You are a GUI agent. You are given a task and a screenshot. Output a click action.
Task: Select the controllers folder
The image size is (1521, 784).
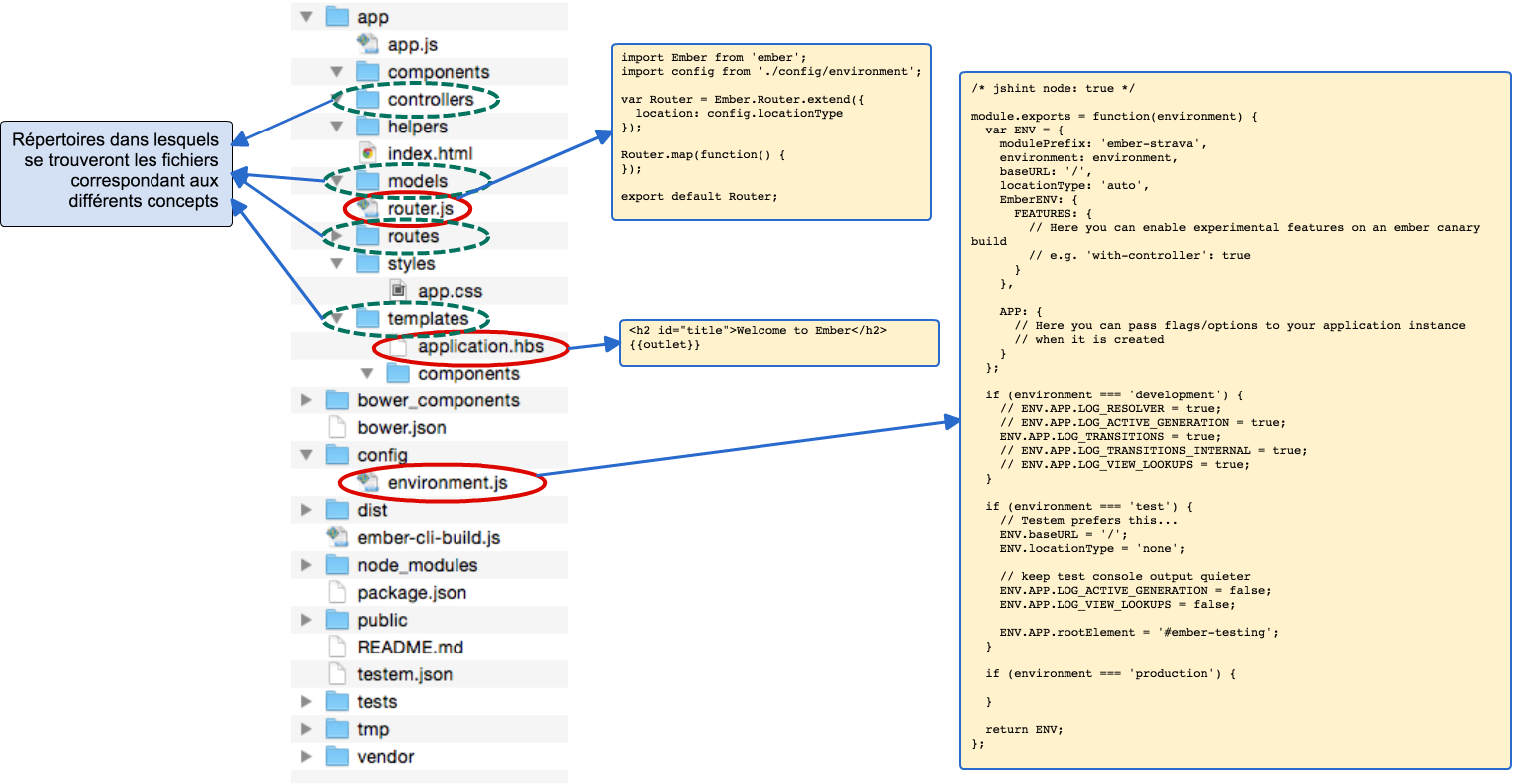pyautogui.click(x=430, y=100)
